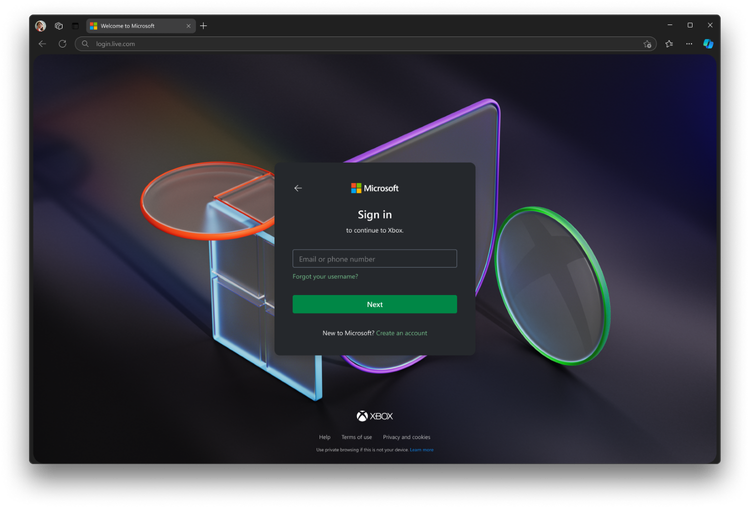
Task: Open Learn more about private browsing
Action: click(422, 450)
